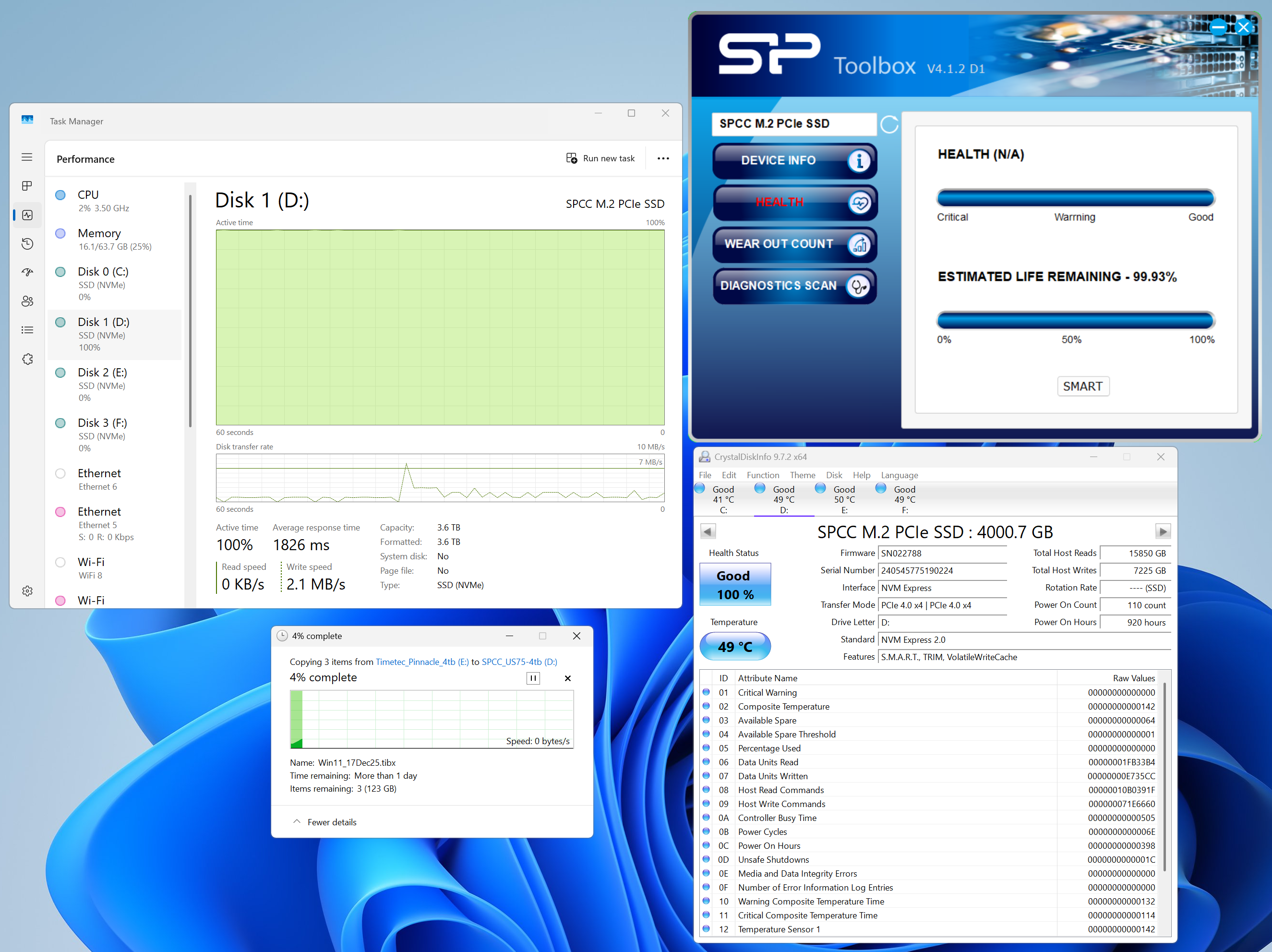This screenshot has width=1272, height=952.
Task: Open Theme menu in CrystalDiskInfo
Action: (x=802, y=475)
